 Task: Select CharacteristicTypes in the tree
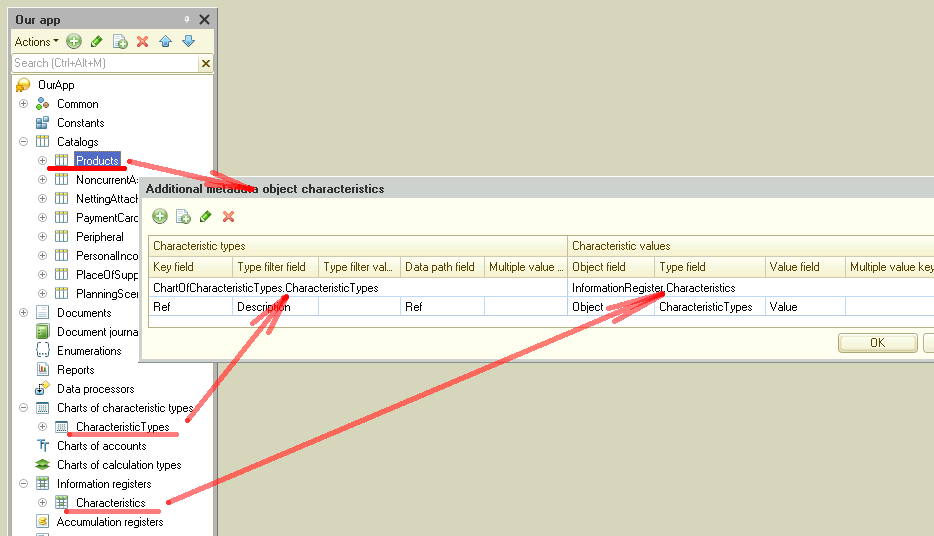point(122,427)
